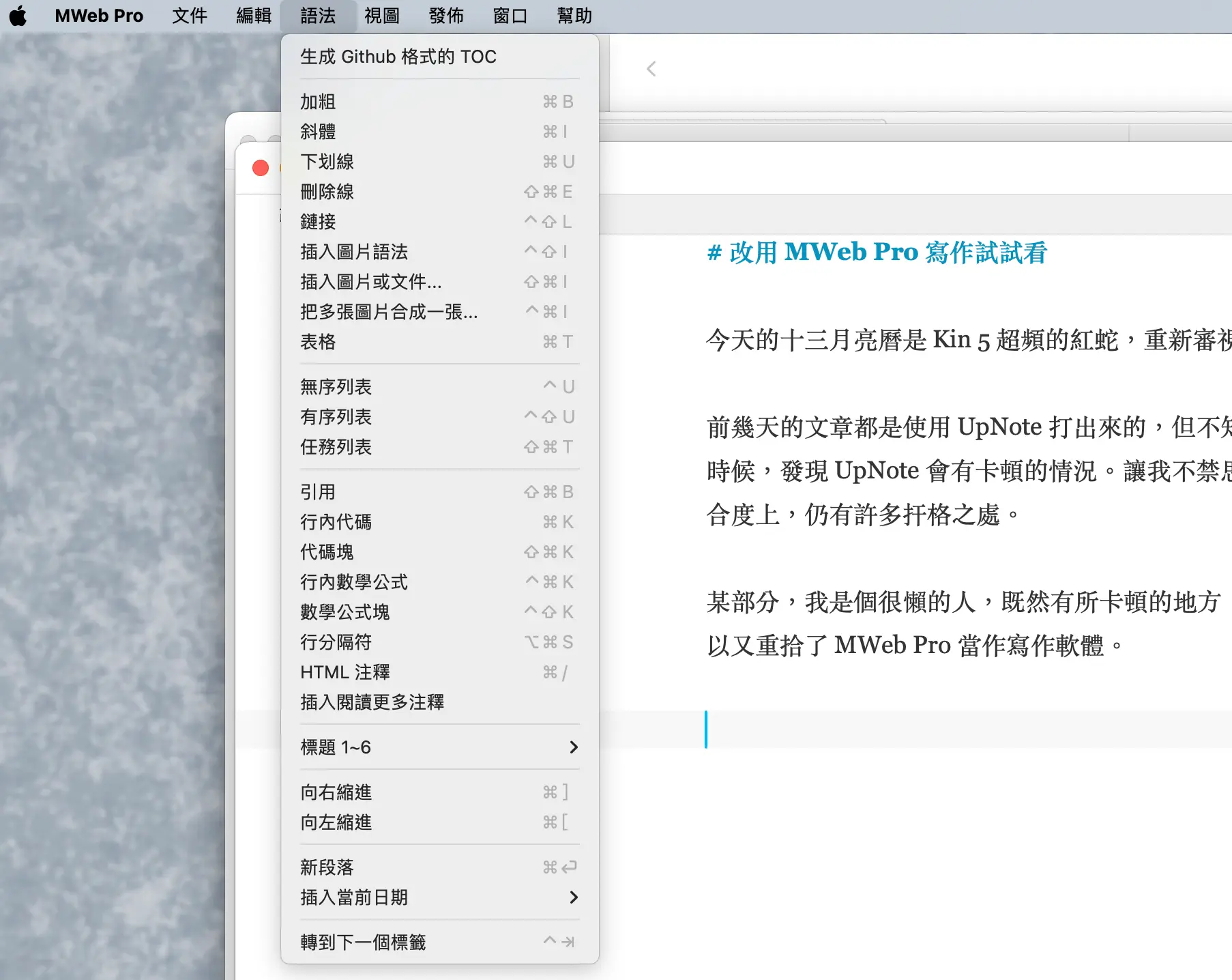
Task: Open the 幫助 menu
Action: (x=574, y=16)
